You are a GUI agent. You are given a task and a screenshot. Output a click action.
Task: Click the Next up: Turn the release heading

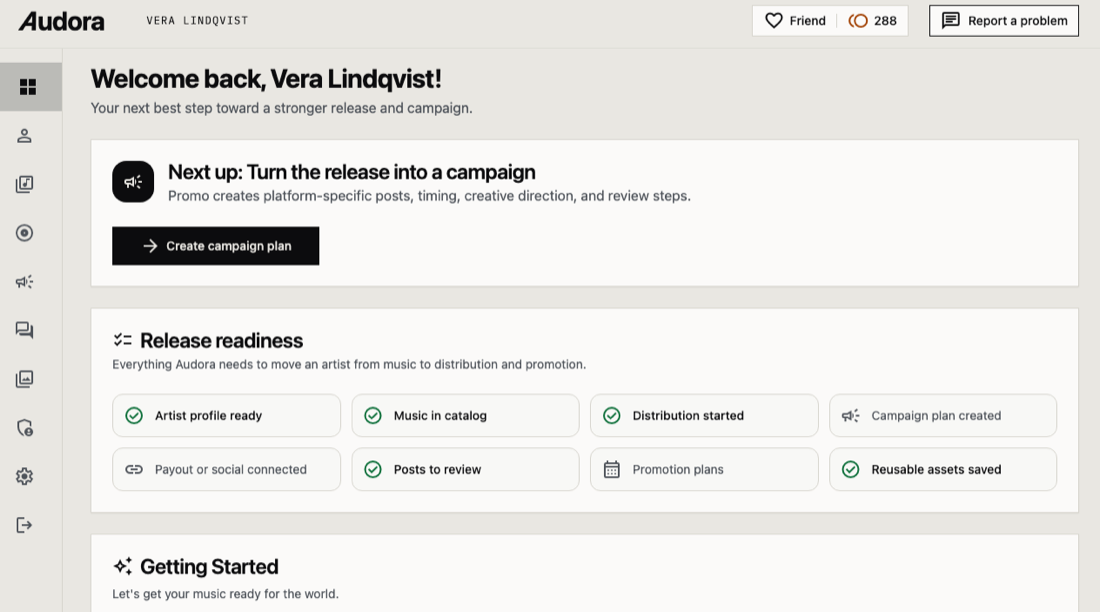[x=351, y=172]
